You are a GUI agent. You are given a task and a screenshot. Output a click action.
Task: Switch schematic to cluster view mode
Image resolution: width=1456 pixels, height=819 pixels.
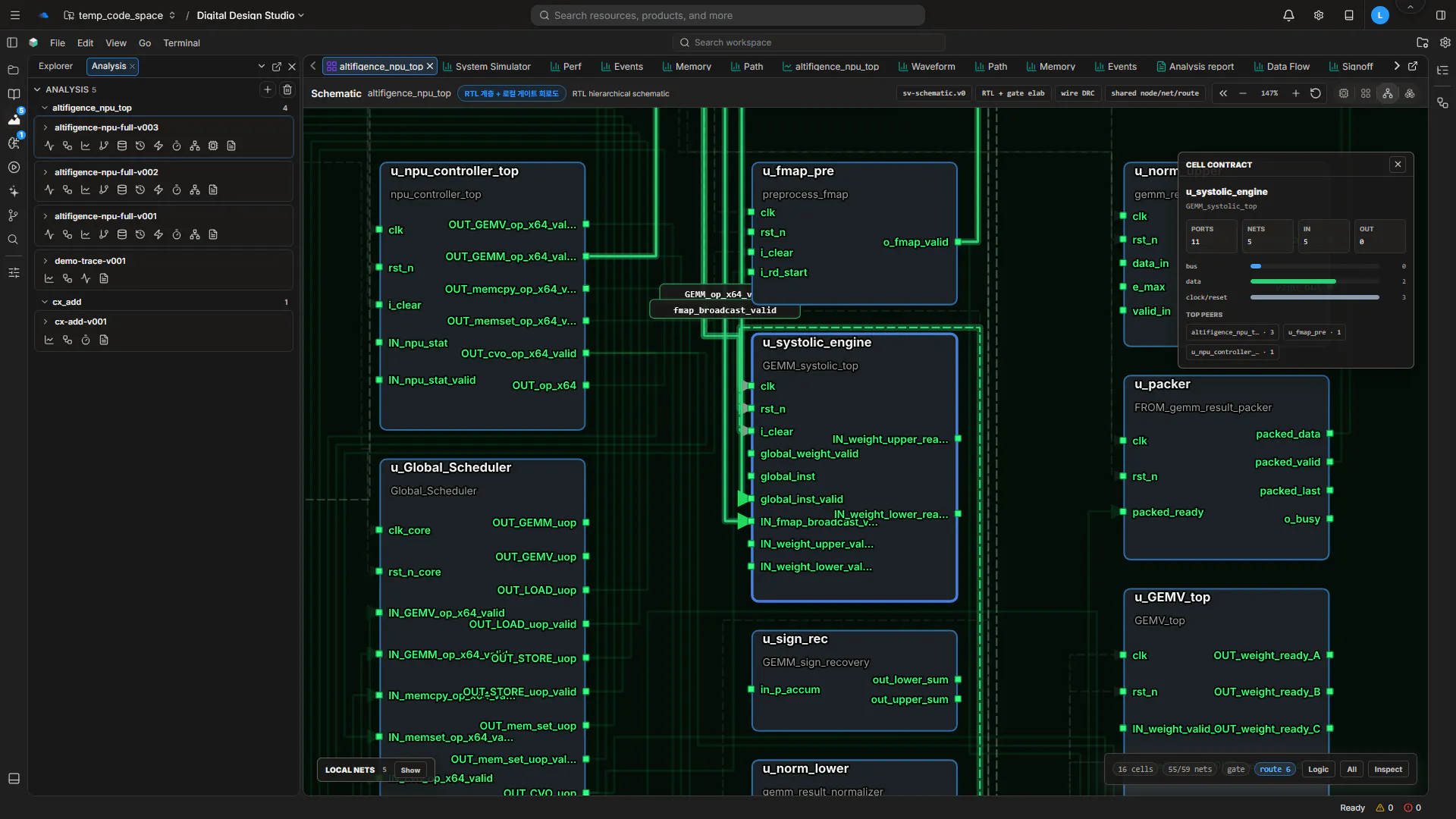click(x=1410, y=93)
